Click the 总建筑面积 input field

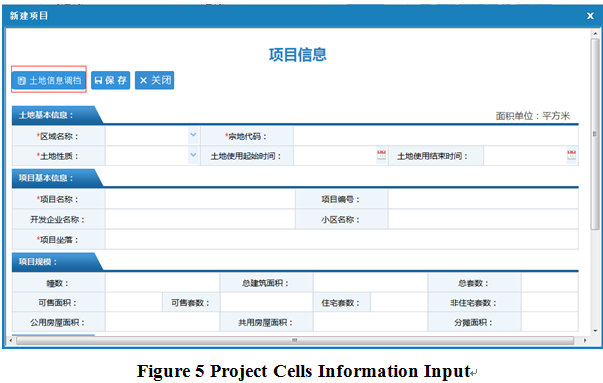370,283
